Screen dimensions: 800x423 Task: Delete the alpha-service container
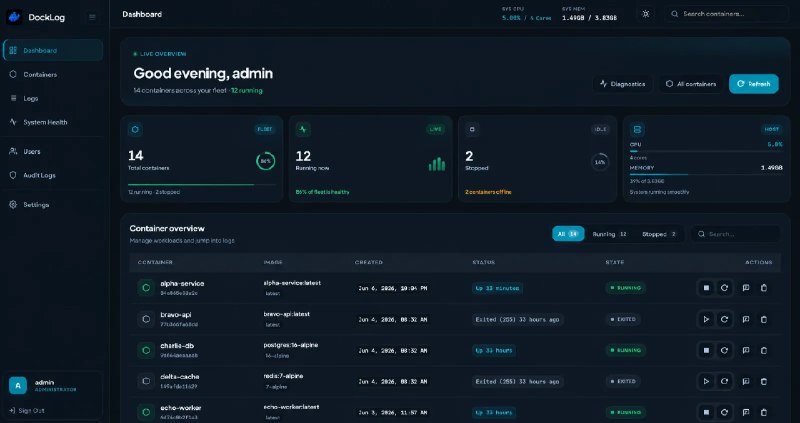[764, 288]
